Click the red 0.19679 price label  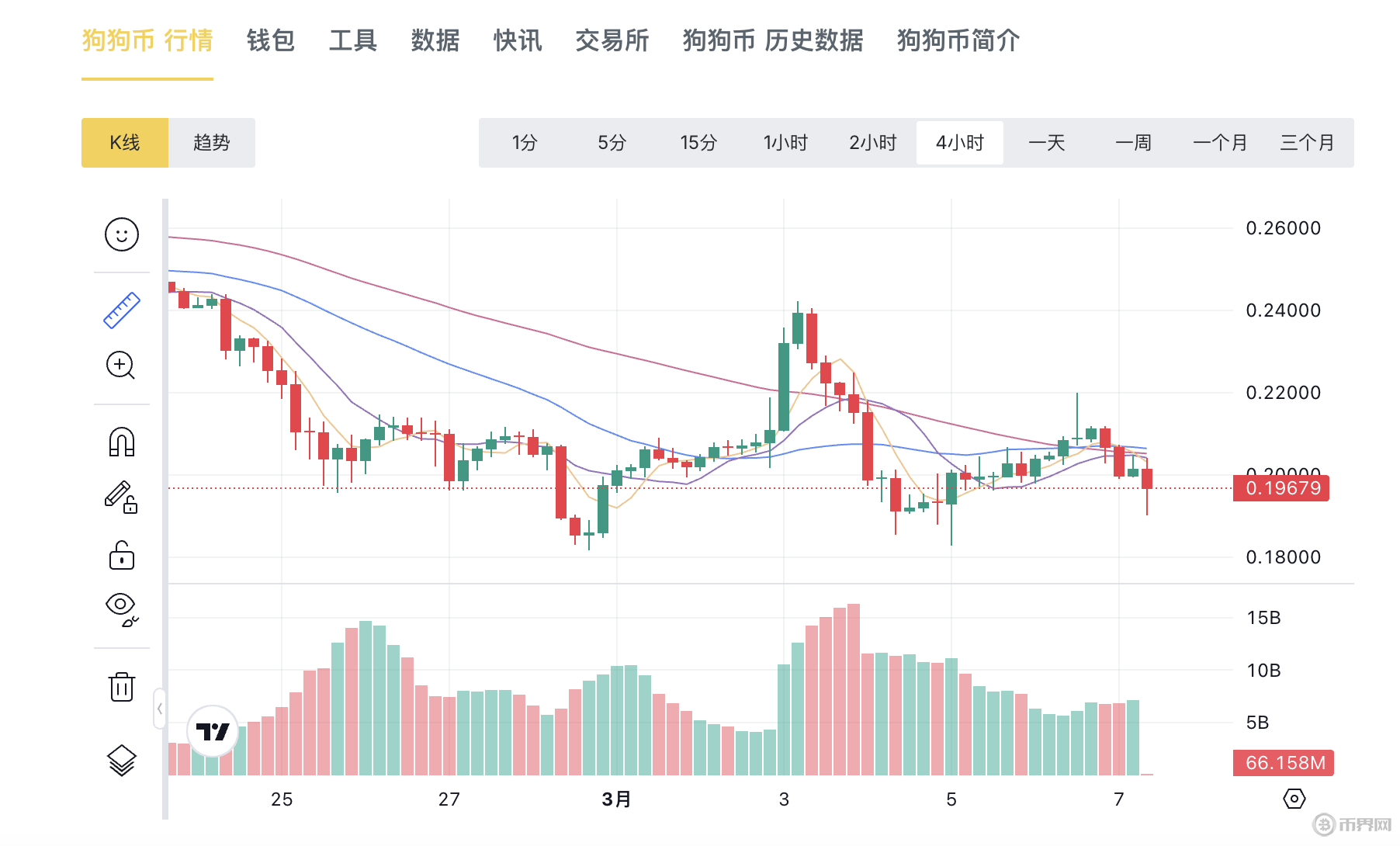(x=1280, y=488)
